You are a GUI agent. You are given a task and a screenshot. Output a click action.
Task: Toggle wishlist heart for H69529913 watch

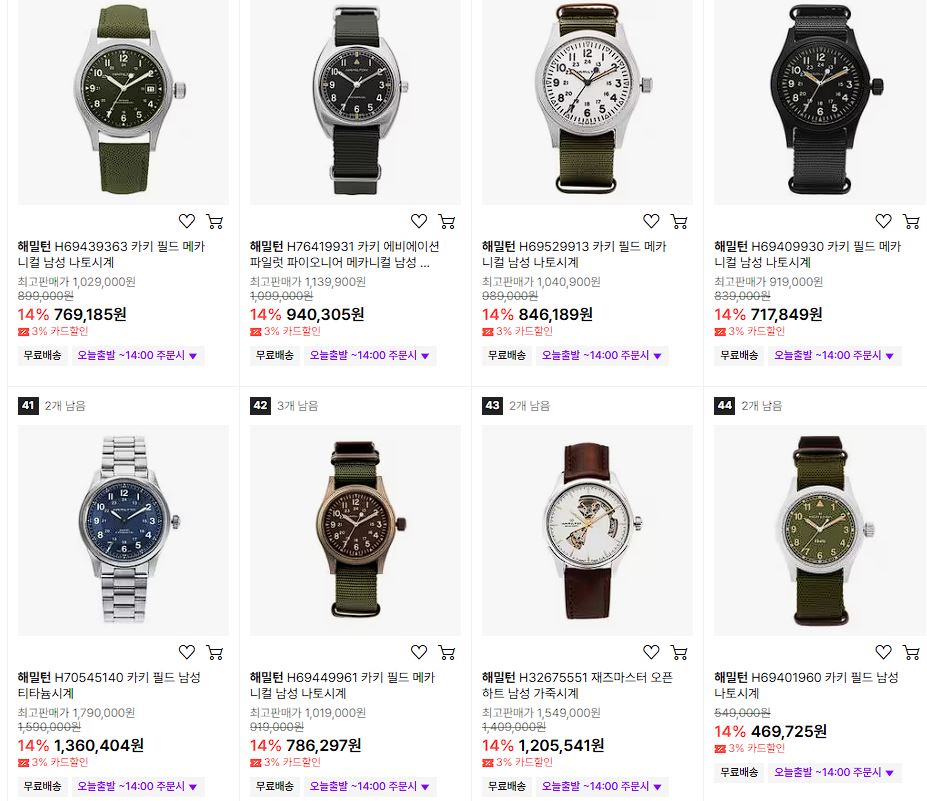(x=652, y=221)
